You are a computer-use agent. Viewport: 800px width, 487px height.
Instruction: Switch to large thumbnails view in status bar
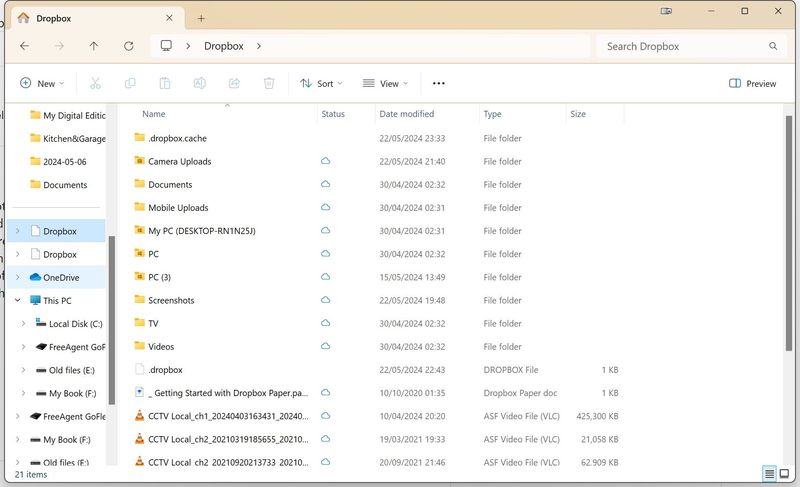pyautogui.click(x=785, y=474)
